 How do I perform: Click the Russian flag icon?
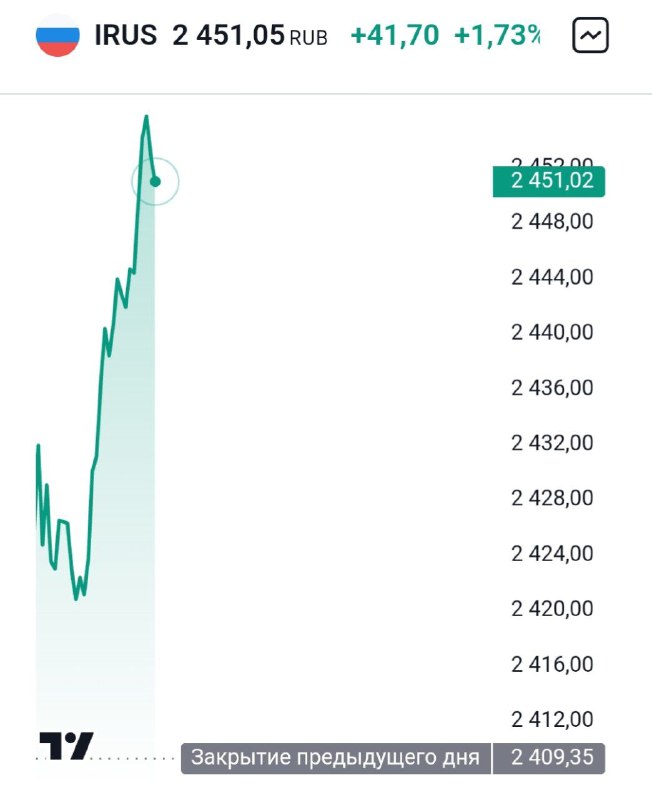(x=58, y=35)
